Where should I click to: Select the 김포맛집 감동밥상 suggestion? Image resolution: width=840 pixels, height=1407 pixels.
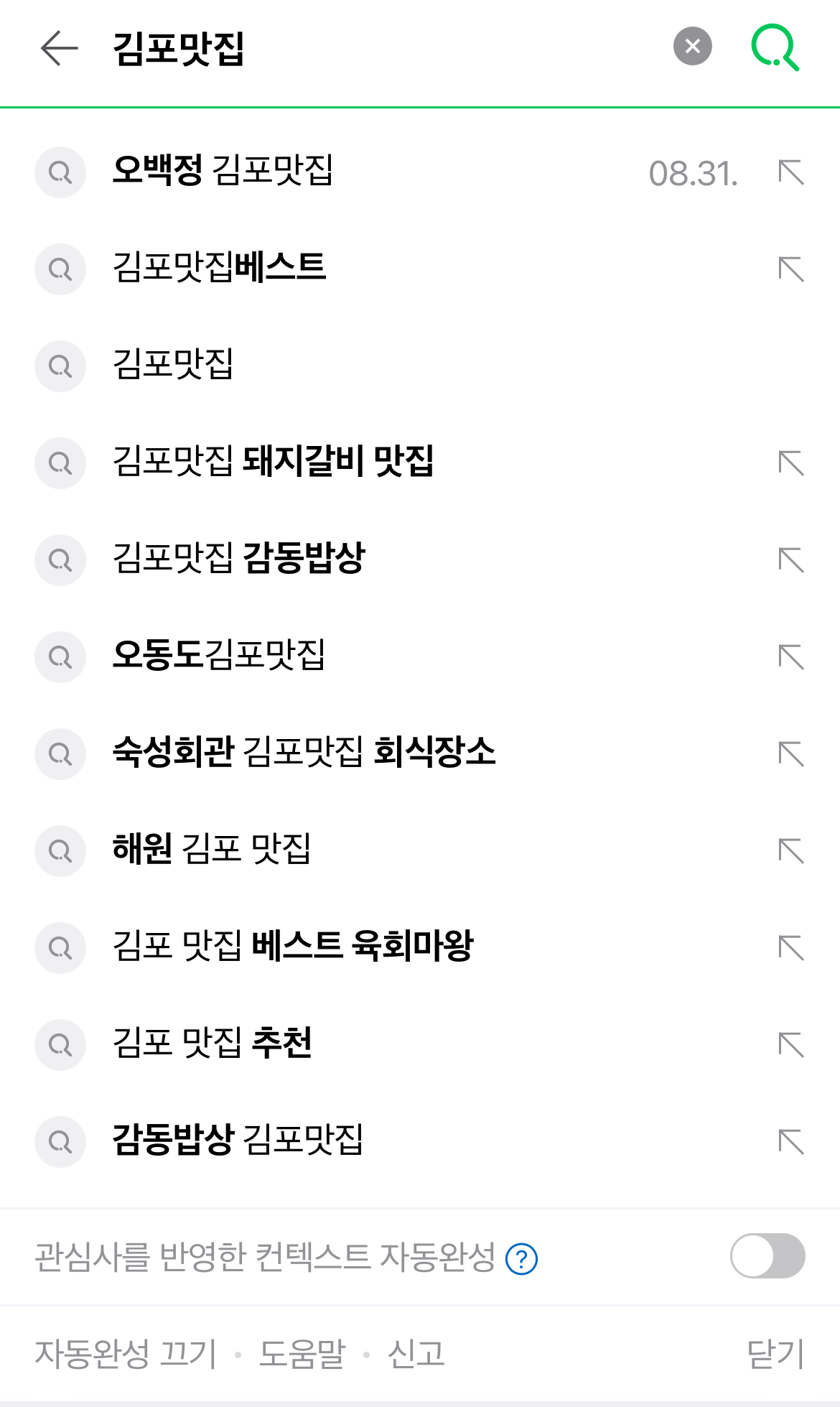[239, 559]
